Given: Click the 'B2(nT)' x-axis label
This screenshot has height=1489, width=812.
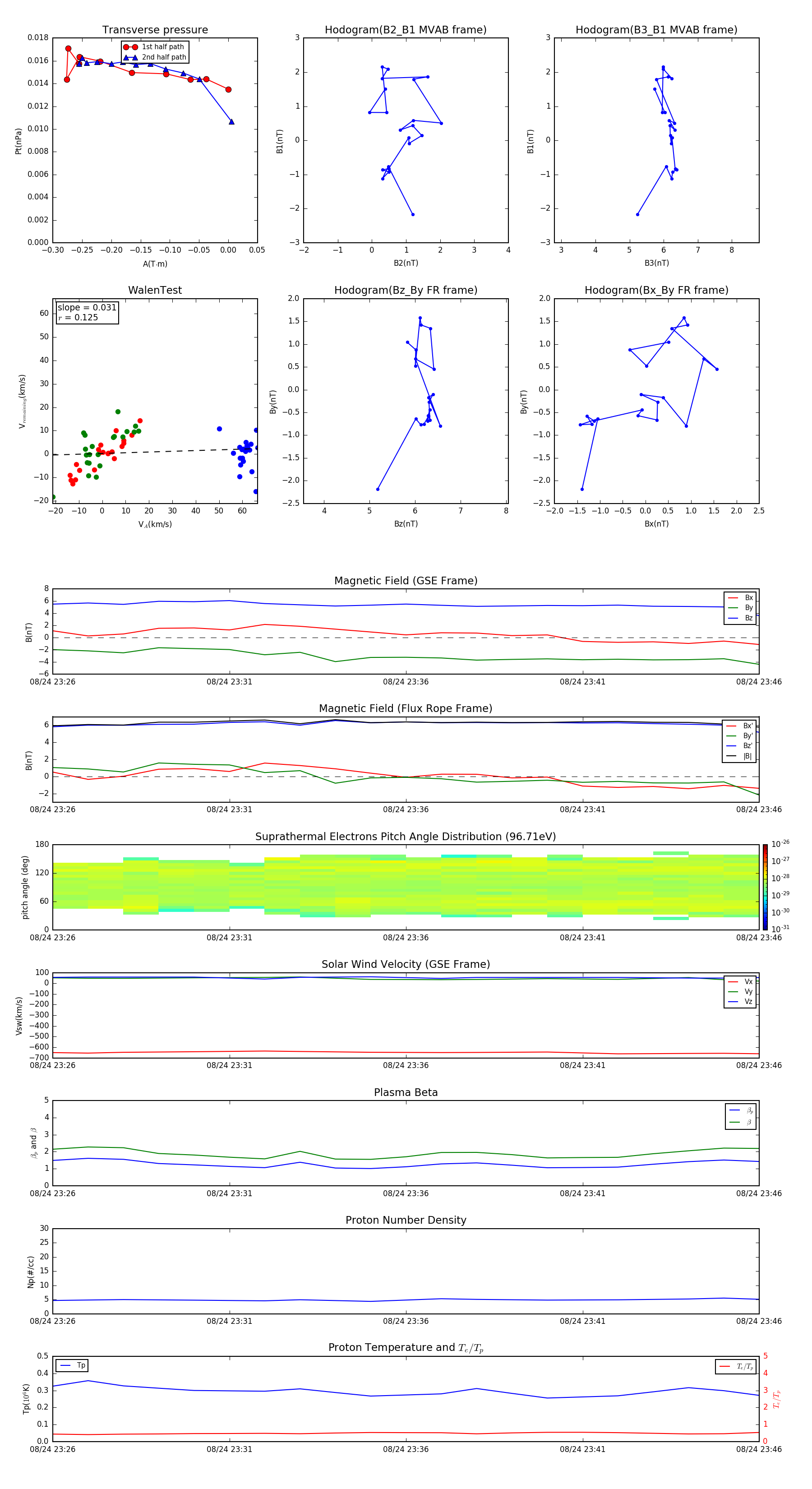Looking at the screenshot, I should click(406, 263).
